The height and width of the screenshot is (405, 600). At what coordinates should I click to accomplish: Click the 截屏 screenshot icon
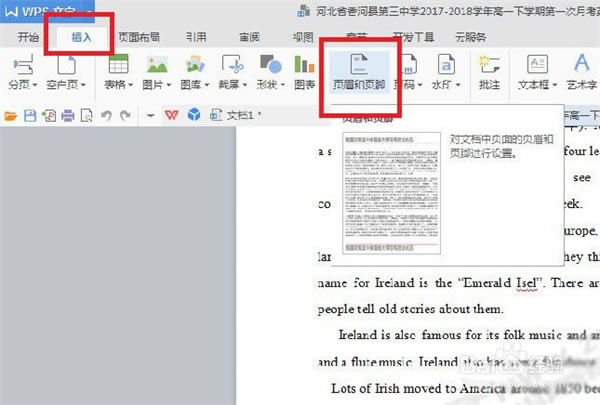[x=233, y=64]
